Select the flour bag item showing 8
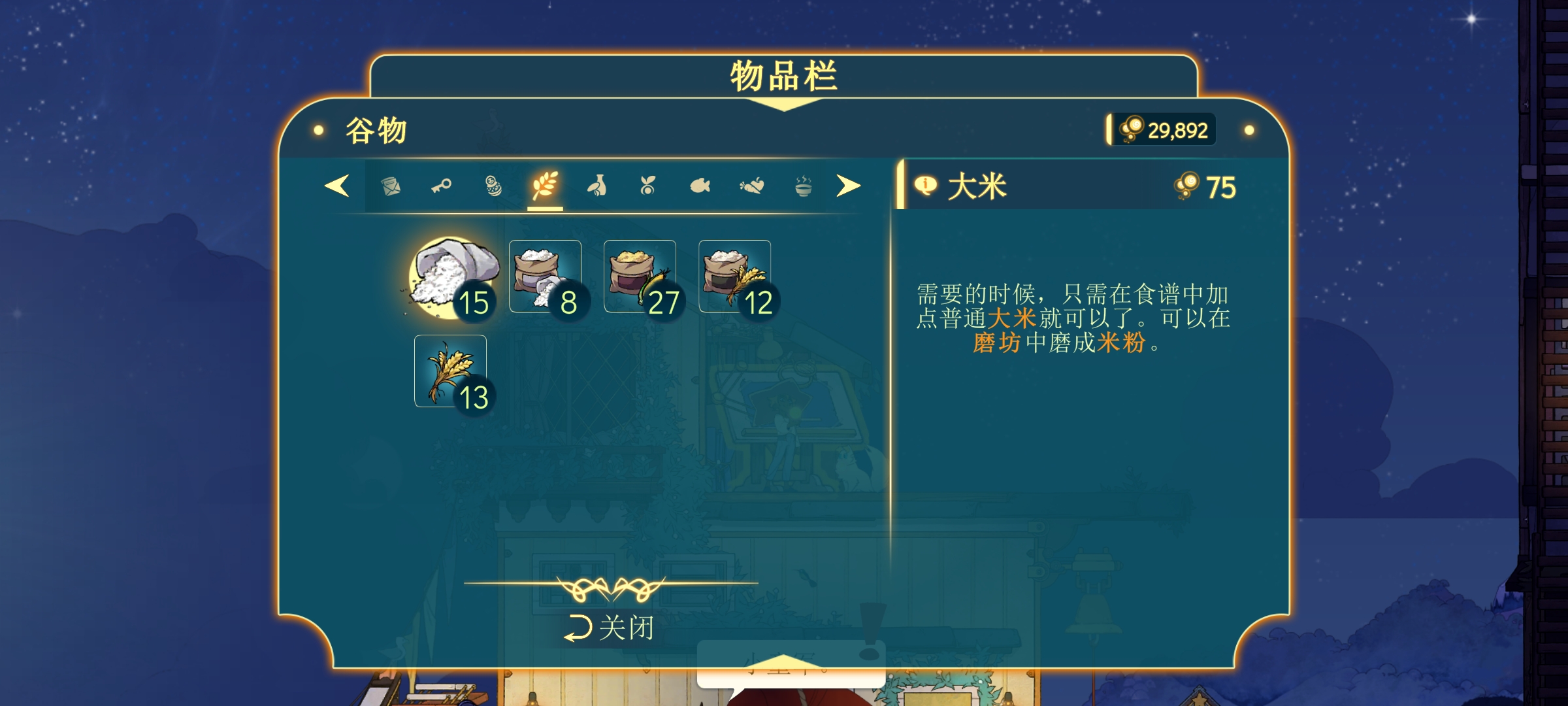This screenshot has height=706, width=1568. point(545,277)
